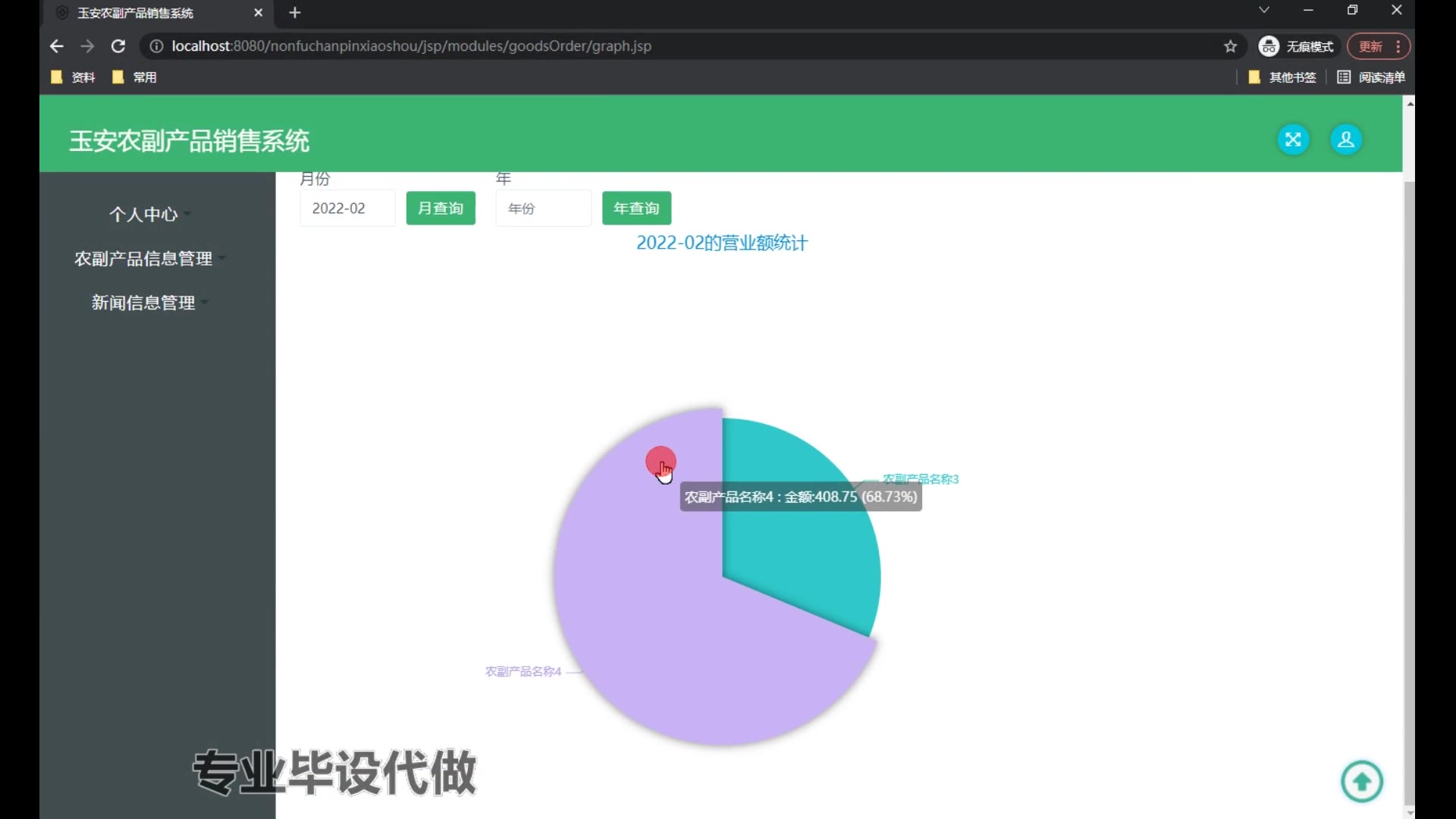1456x819 pixels.
Task: Open the 阅读清单 reading list
Action: point(1371,77)
